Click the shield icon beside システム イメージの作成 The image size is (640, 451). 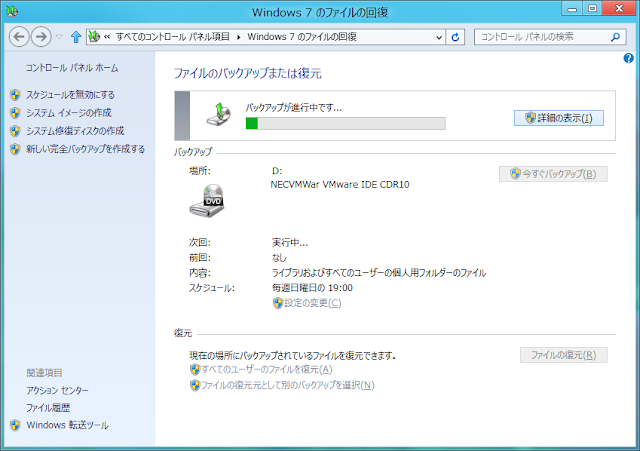15,113
